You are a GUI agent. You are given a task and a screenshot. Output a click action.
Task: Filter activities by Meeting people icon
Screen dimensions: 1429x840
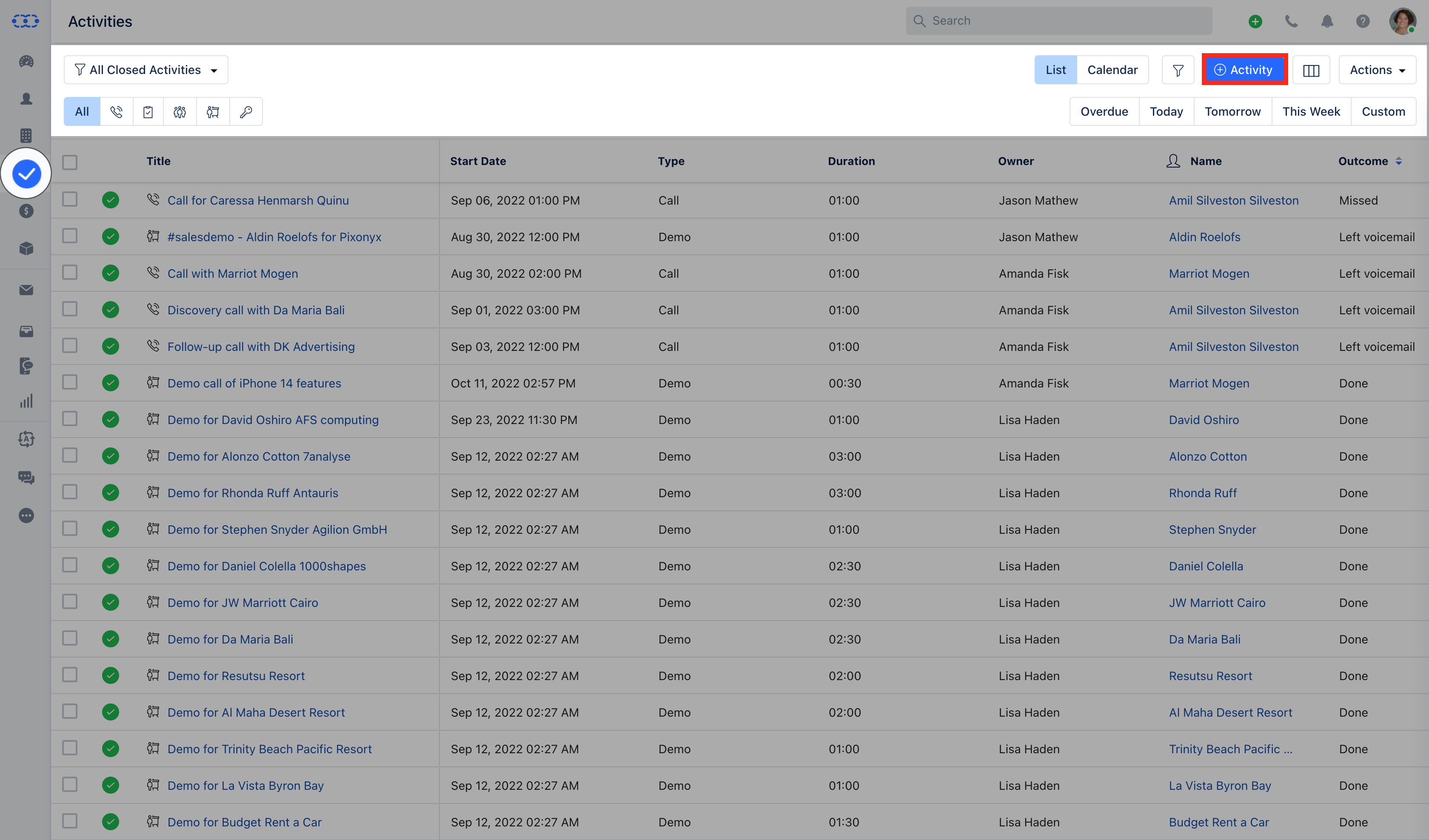point(180,112)
